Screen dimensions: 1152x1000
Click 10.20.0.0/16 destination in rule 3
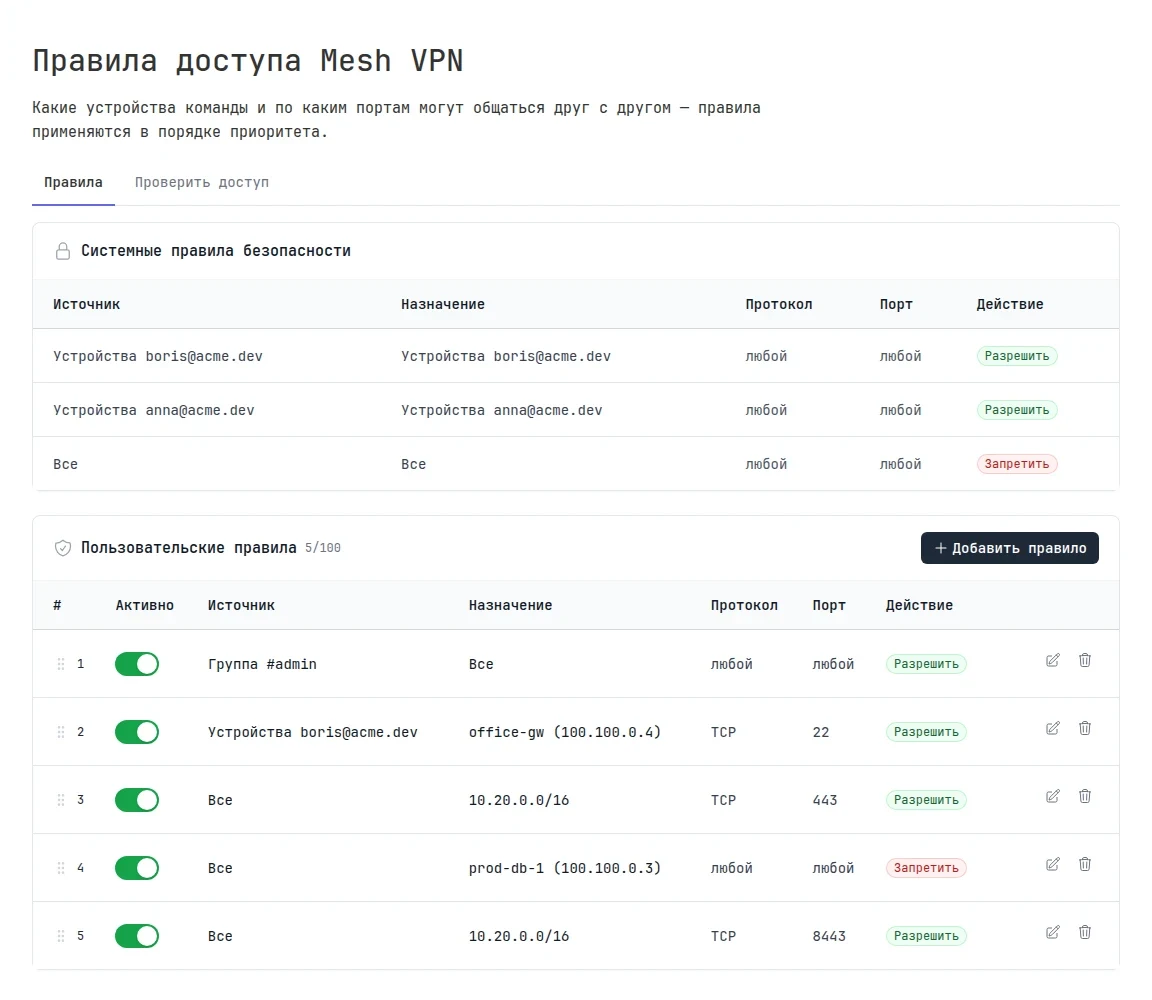pyautogui.click(x=519, y=799)
